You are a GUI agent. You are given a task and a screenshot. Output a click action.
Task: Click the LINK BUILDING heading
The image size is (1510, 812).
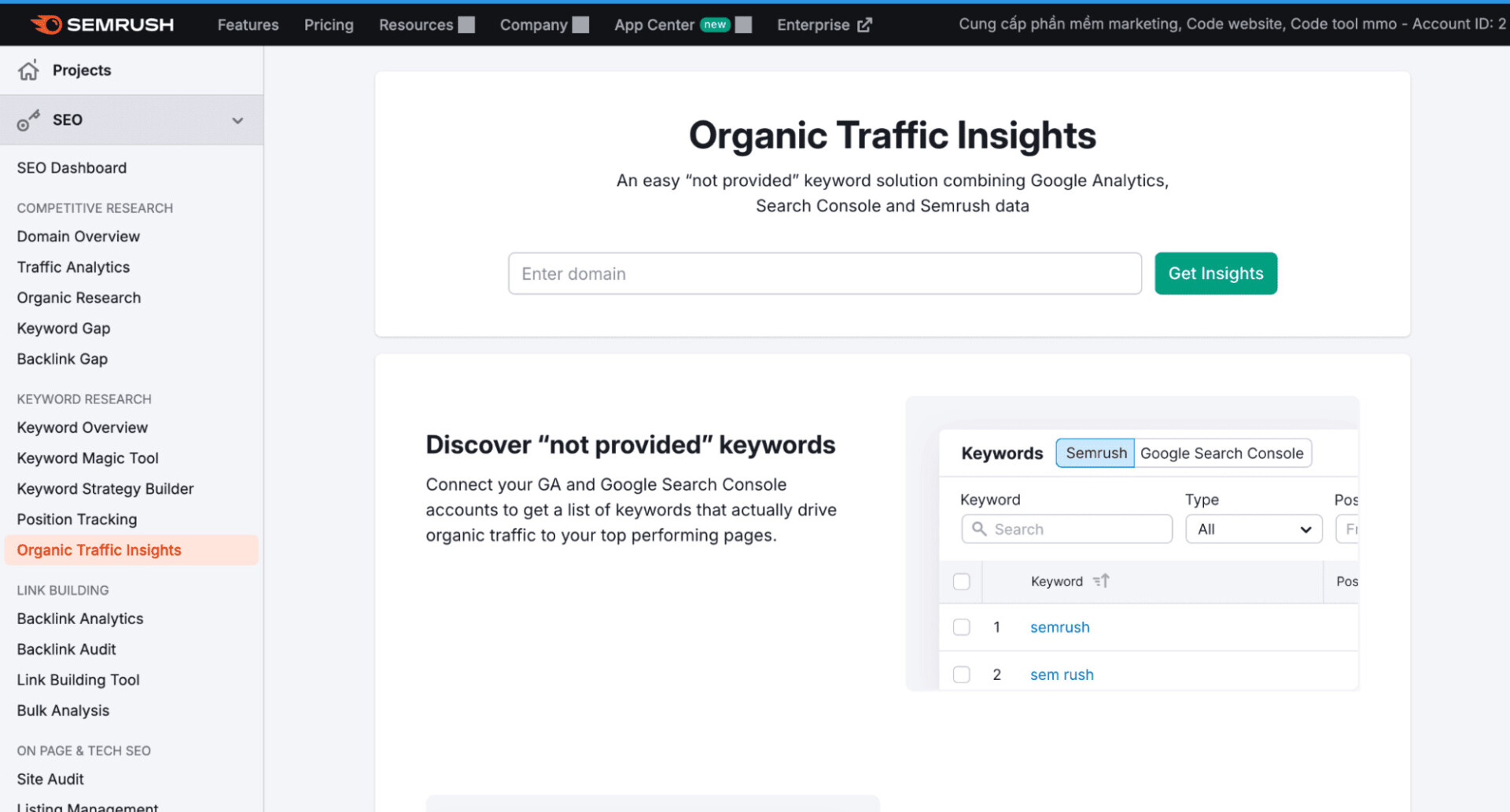pyautogui.click(x=63, y=590)
